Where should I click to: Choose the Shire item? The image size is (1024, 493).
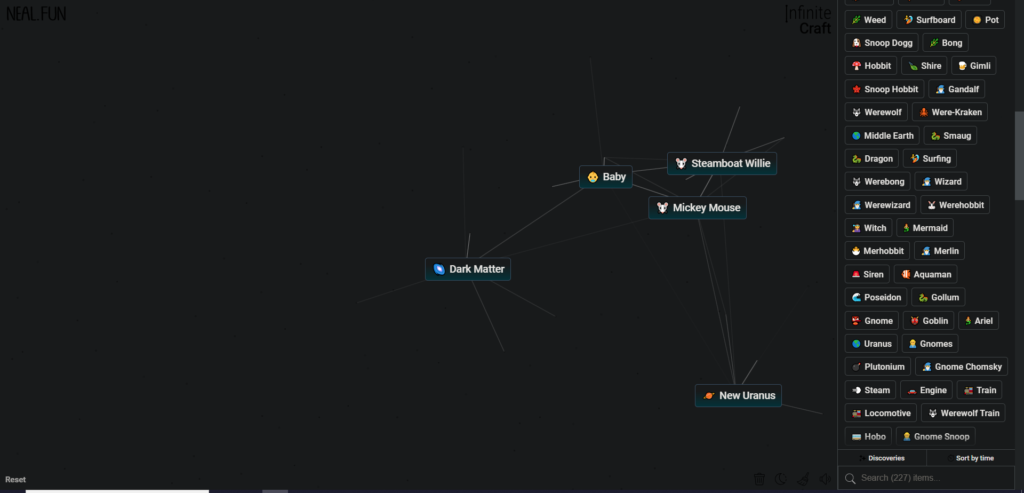click(x=923, y=66)
